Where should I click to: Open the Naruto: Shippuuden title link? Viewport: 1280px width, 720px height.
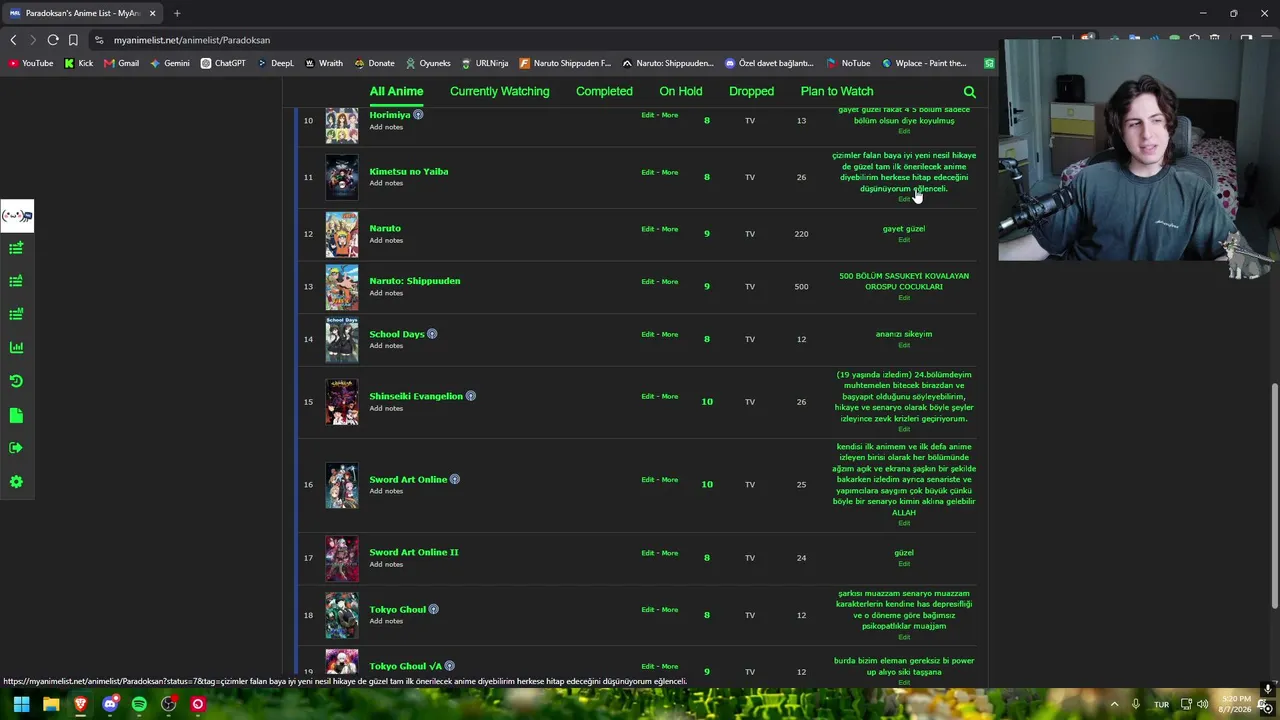tap(415, 281)
